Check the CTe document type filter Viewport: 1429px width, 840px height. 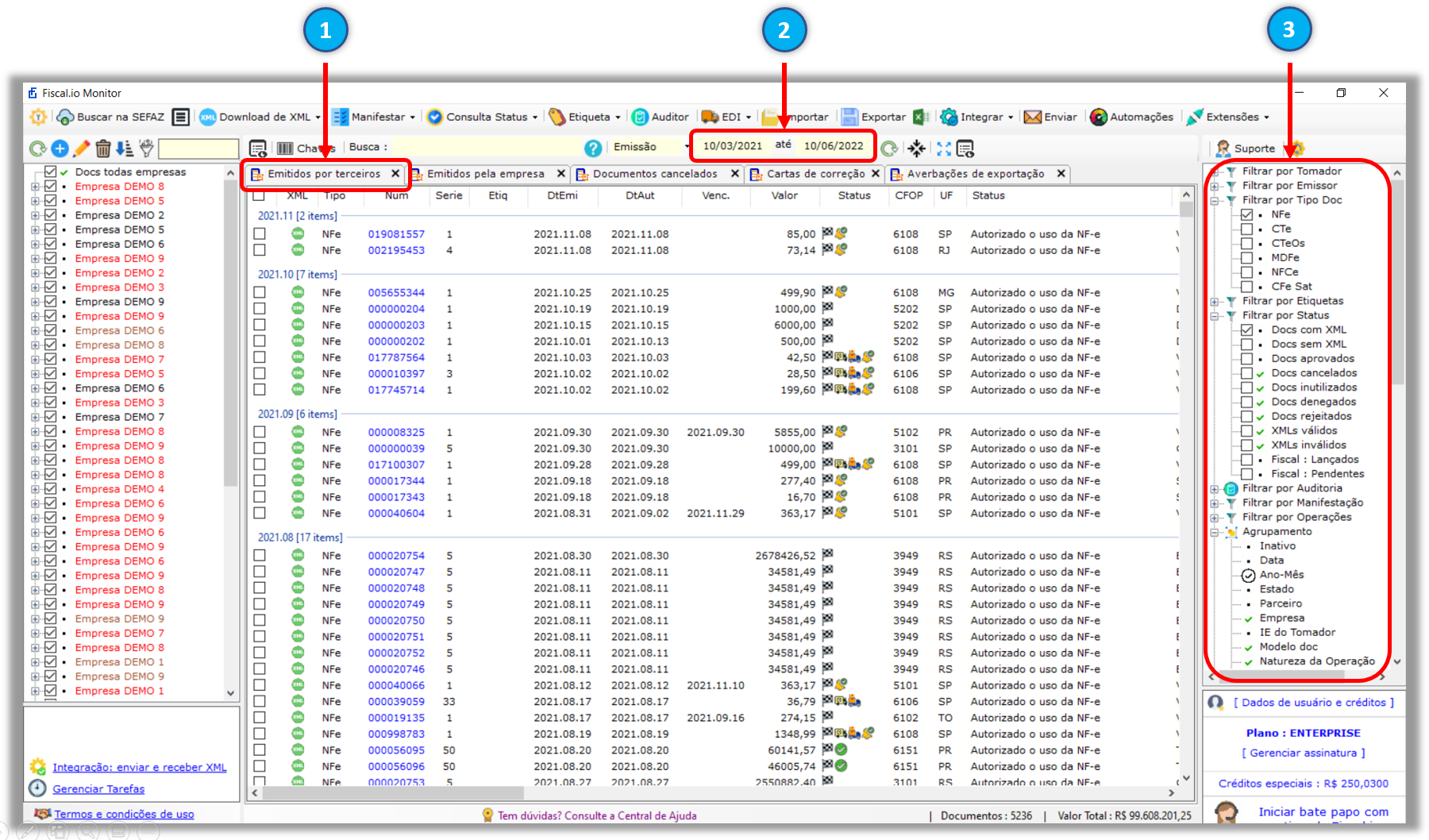pos(1247,229)
